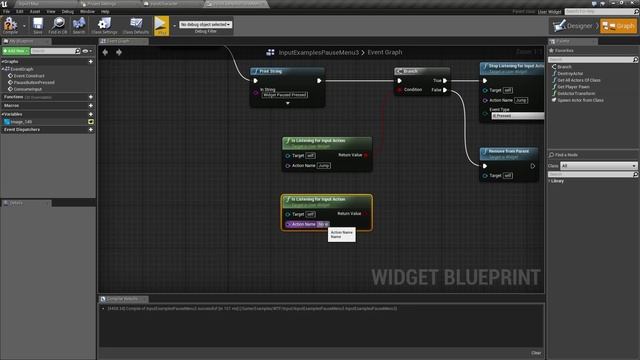Click the Print String output execution pin

coord(319,81)
